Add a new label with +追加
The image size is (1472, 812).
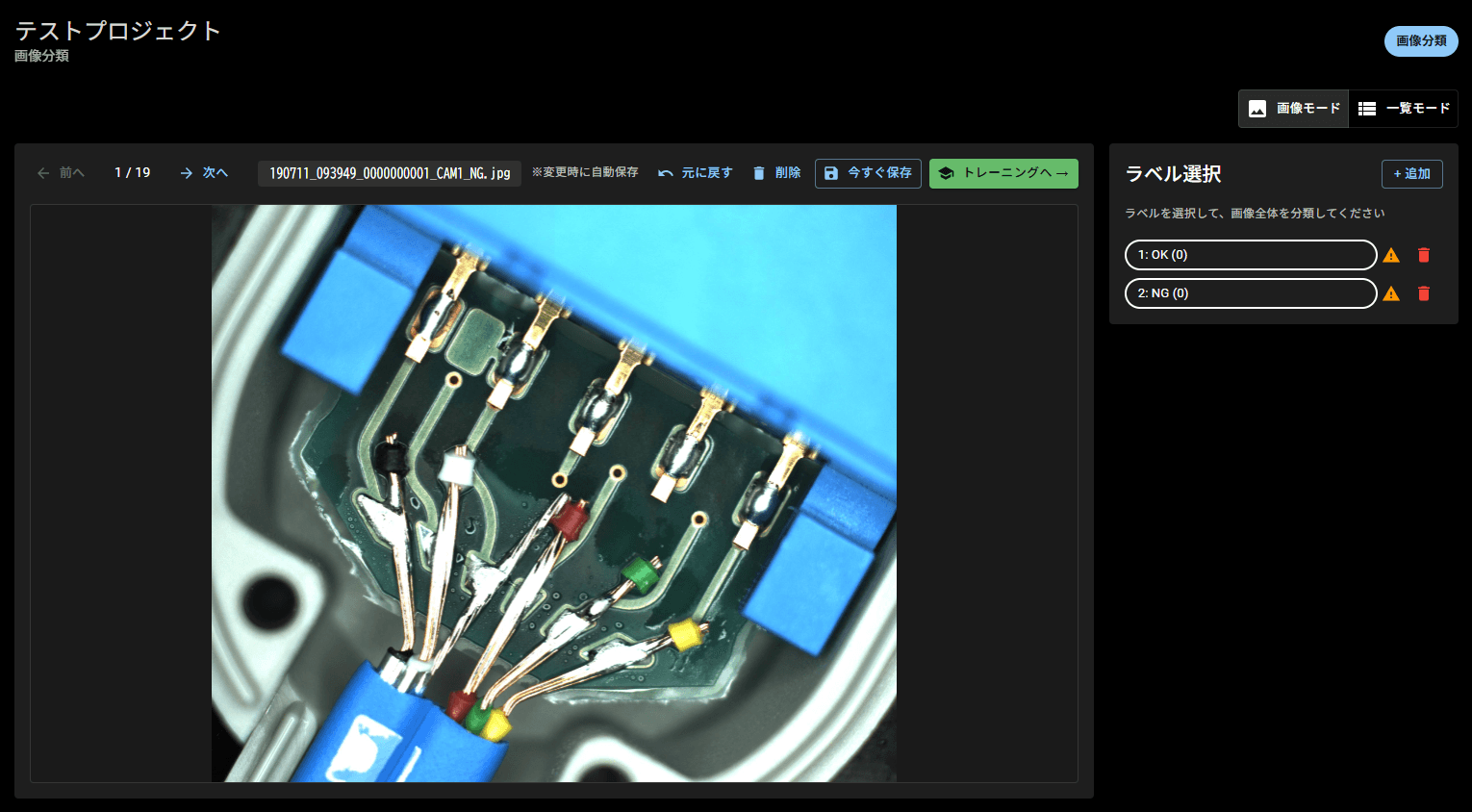click(x=1411, y=174)
